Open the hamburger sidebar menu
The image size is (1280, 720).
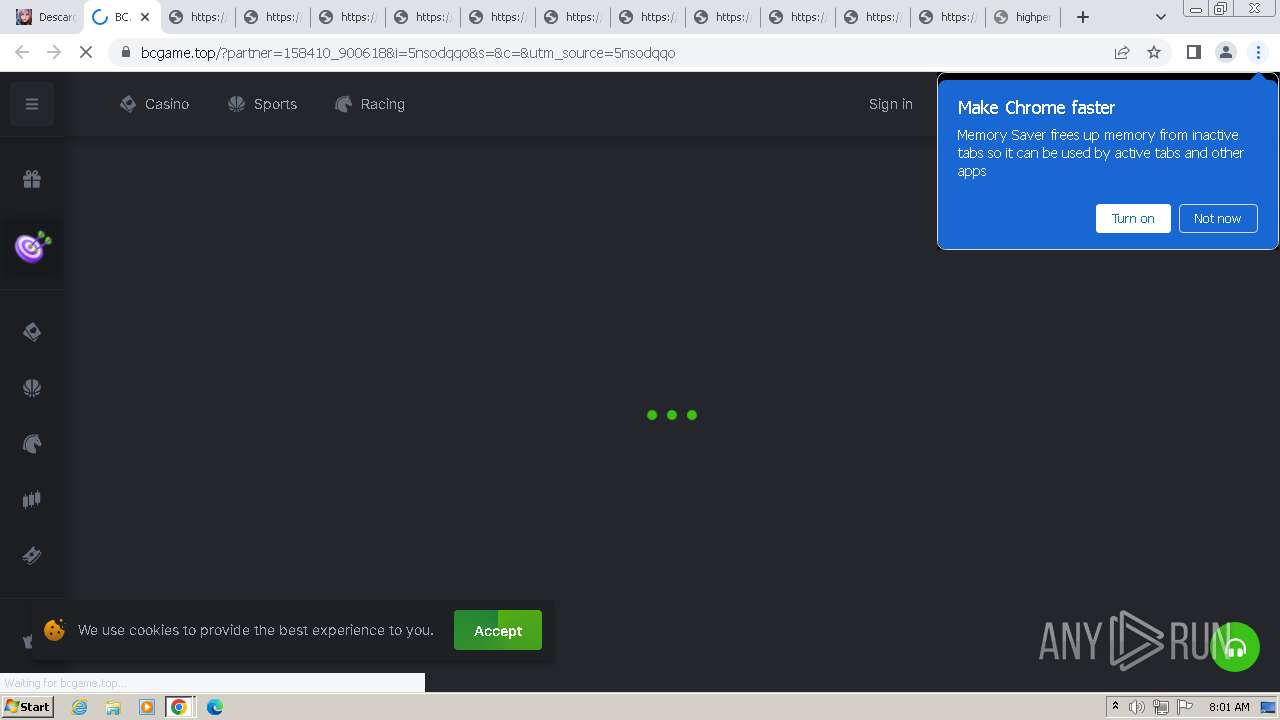coord(32,104)
